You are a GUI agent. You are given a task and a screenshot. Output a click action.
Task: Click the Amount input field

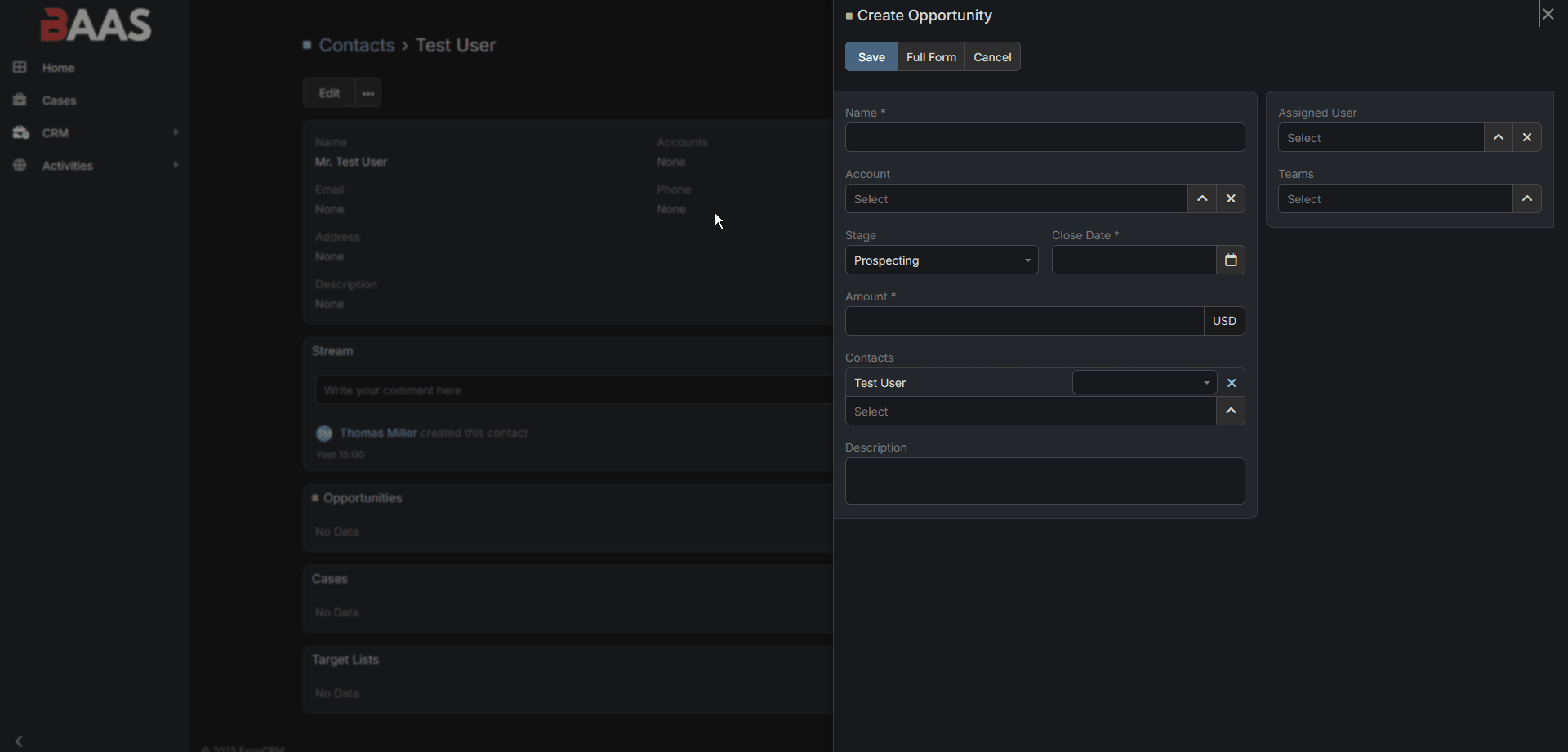coord(1022,320)
